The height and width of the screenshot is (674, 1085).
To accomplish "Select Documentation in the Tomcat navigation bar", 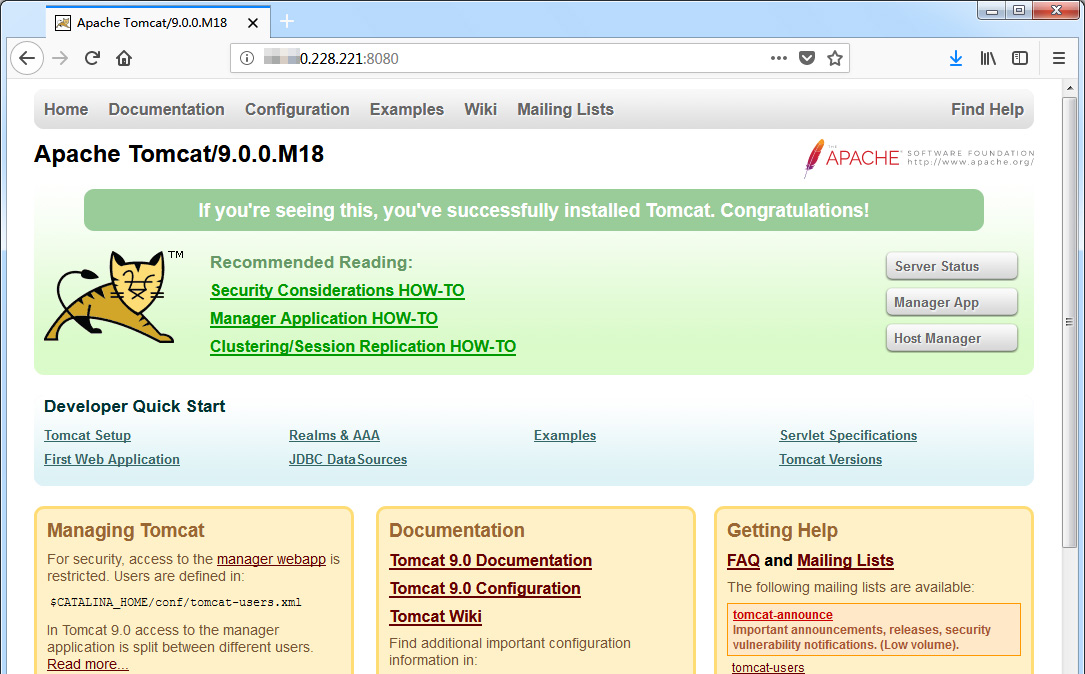I will (x=166, y=109).
